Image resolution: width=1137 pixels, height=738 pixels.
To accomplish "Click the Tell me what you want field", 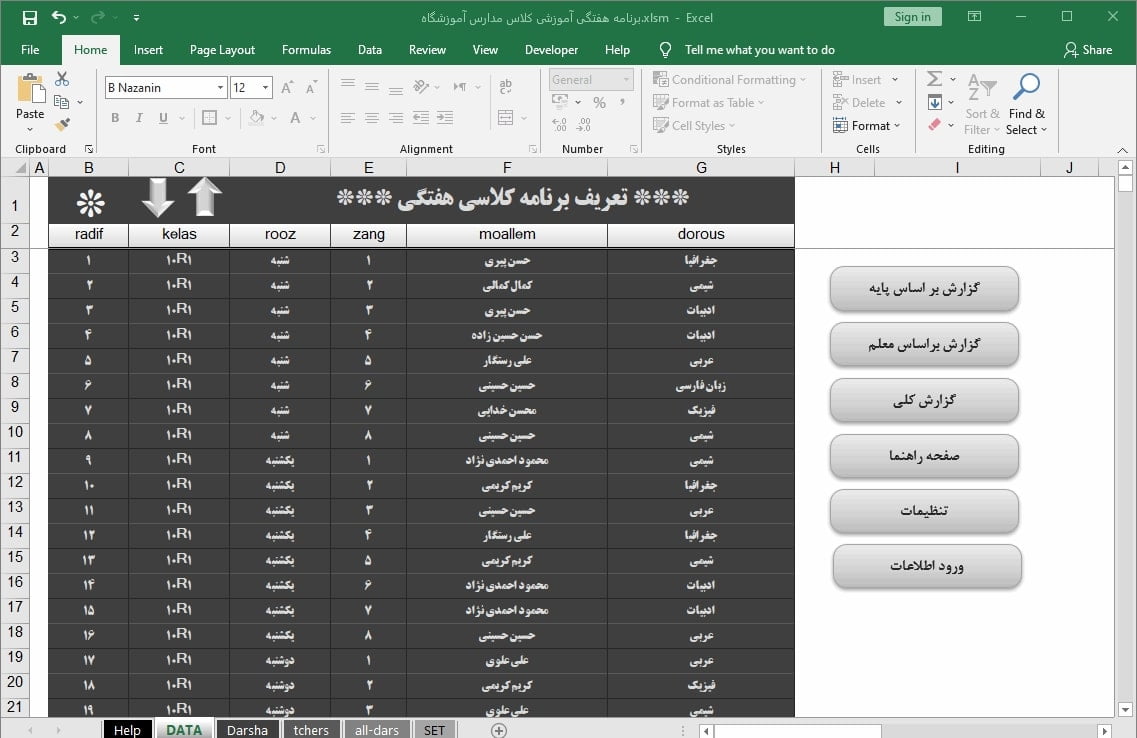I will (759, 49).
